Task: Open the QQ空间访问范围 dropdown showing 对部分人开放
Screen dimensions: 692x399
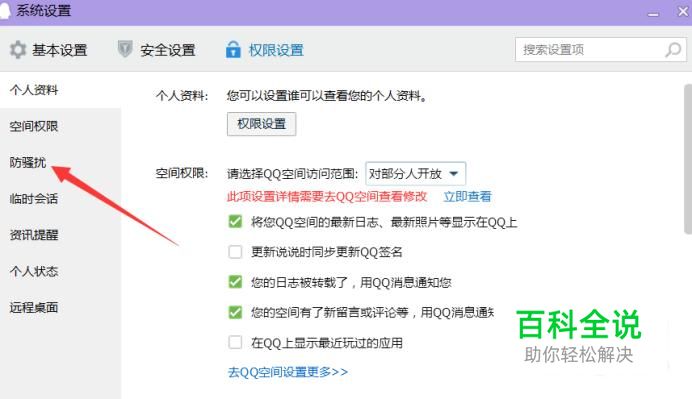Action: (x=415, y=173)
